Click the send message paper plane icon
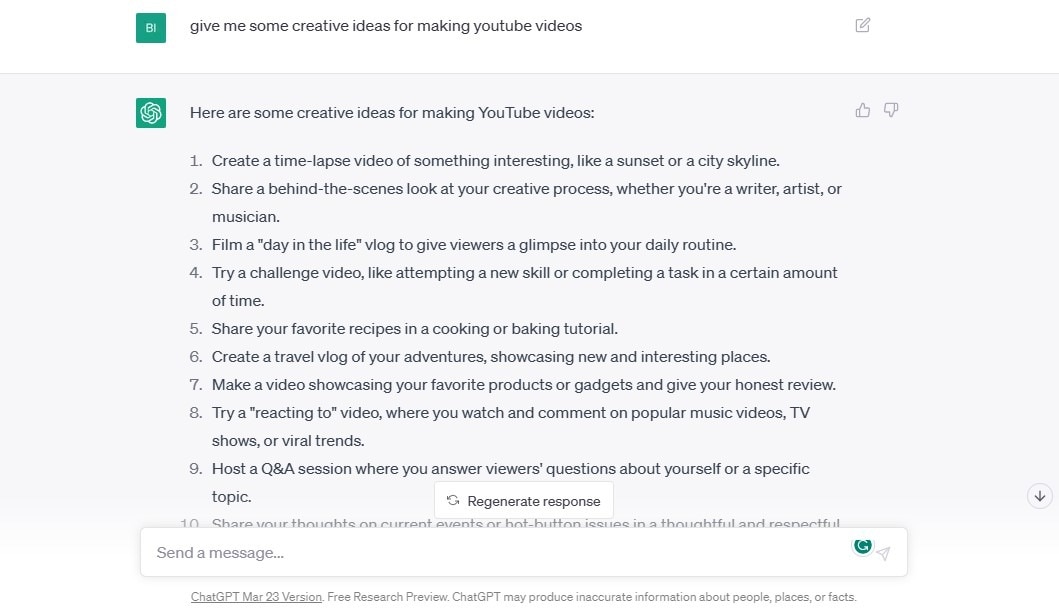The image size is (1059, 612). [x=884, y=553]
